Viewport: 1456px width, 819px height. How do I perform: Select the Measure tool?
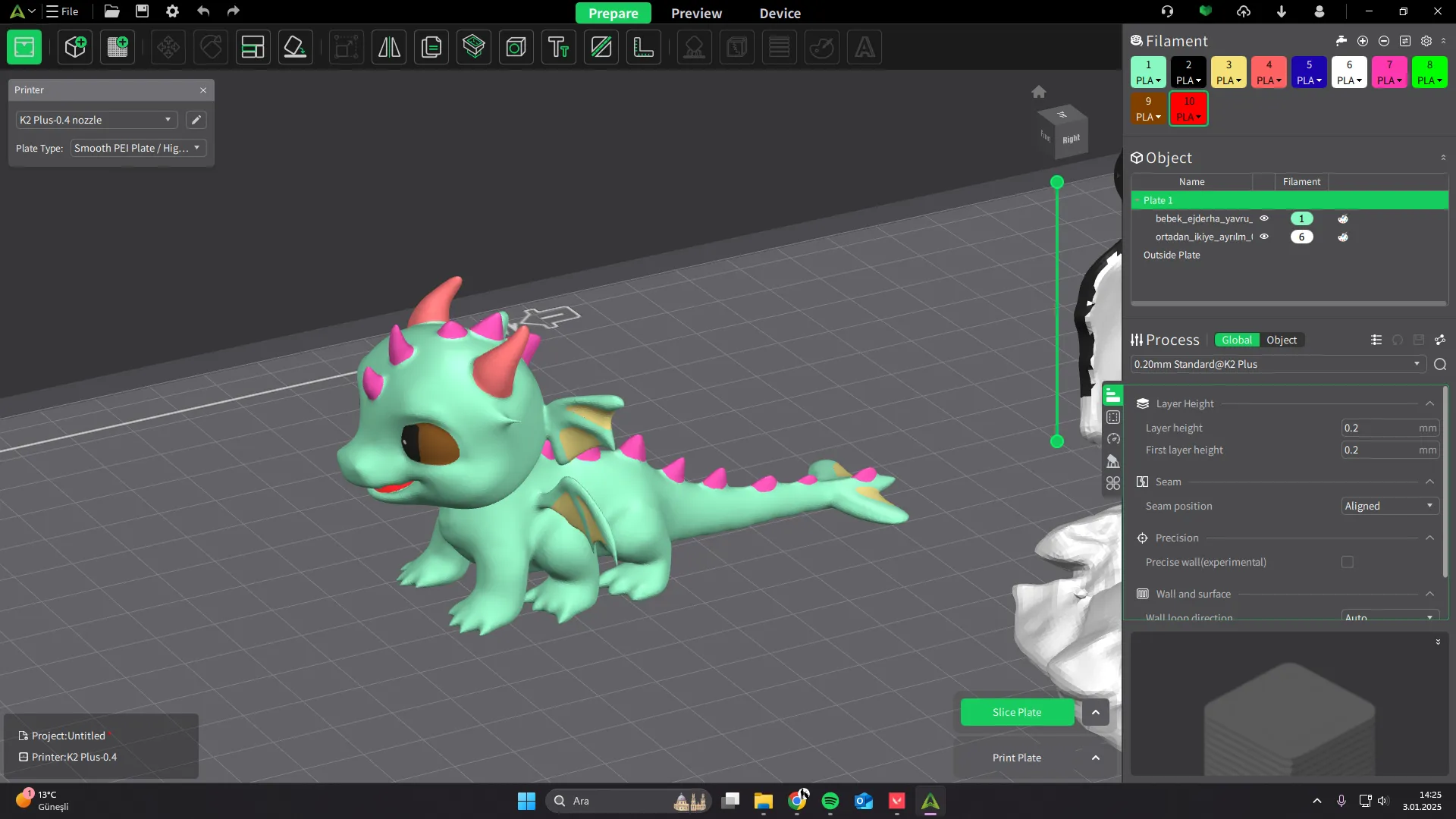[x=644, y=47]
